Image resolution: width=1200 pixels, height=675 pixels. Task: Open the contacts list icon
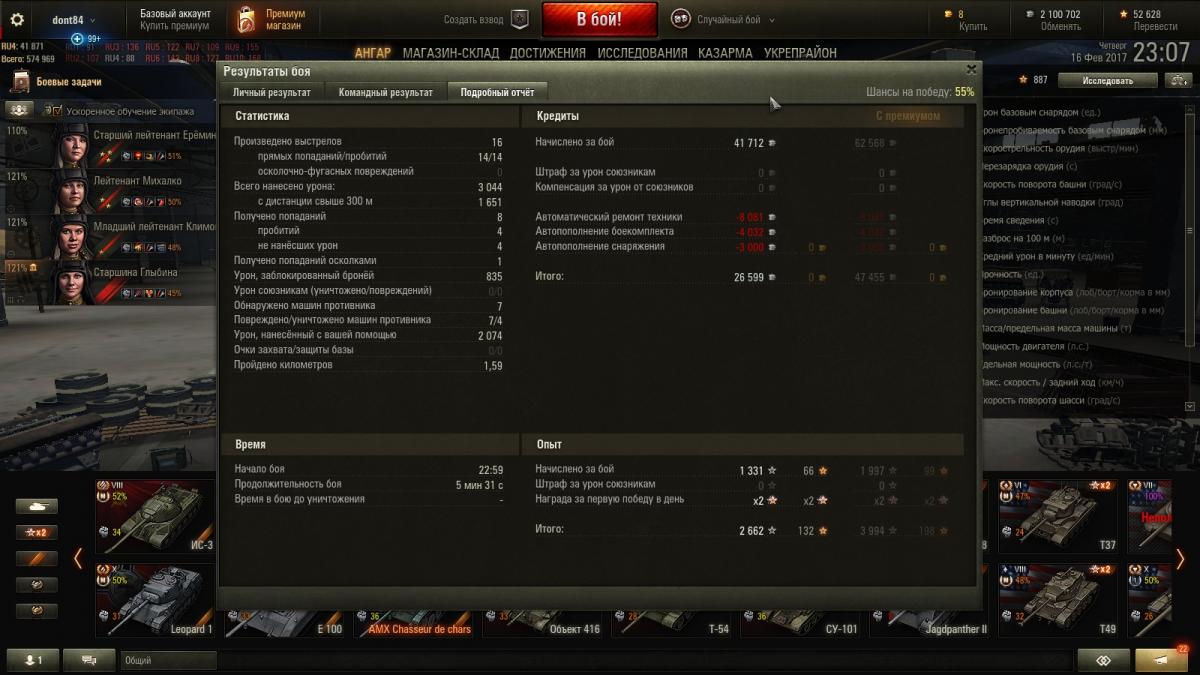pyautogui.click(x=33, y=660)
